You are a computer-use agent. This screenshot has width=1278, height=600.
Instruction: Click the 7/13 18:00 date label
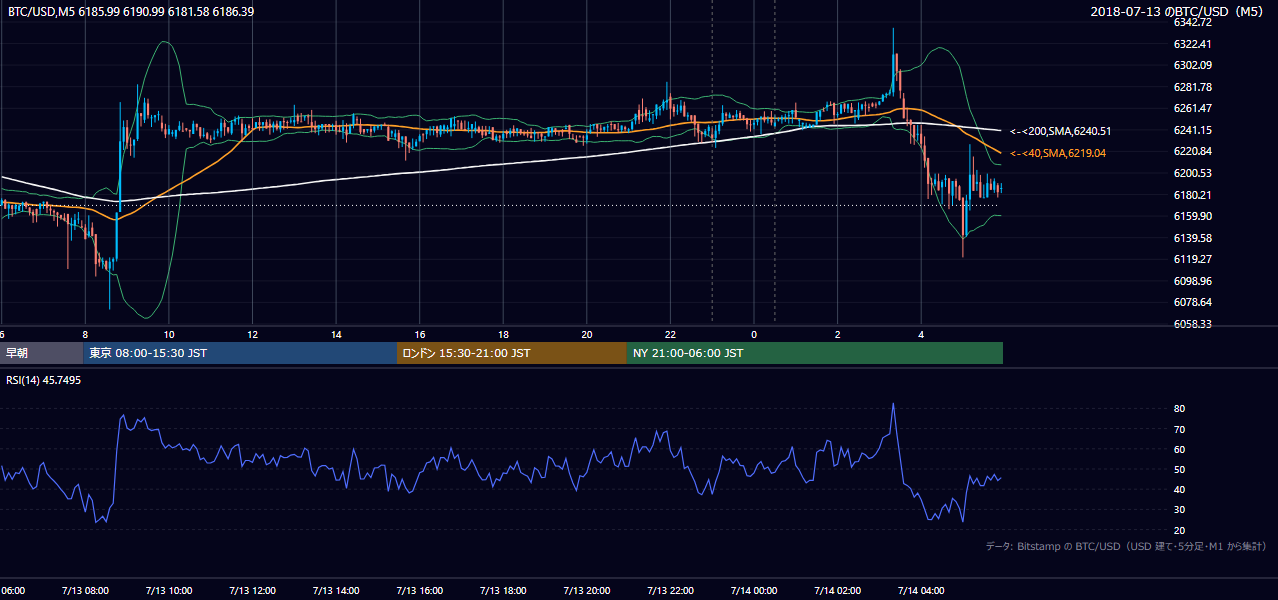click(504, 591)
